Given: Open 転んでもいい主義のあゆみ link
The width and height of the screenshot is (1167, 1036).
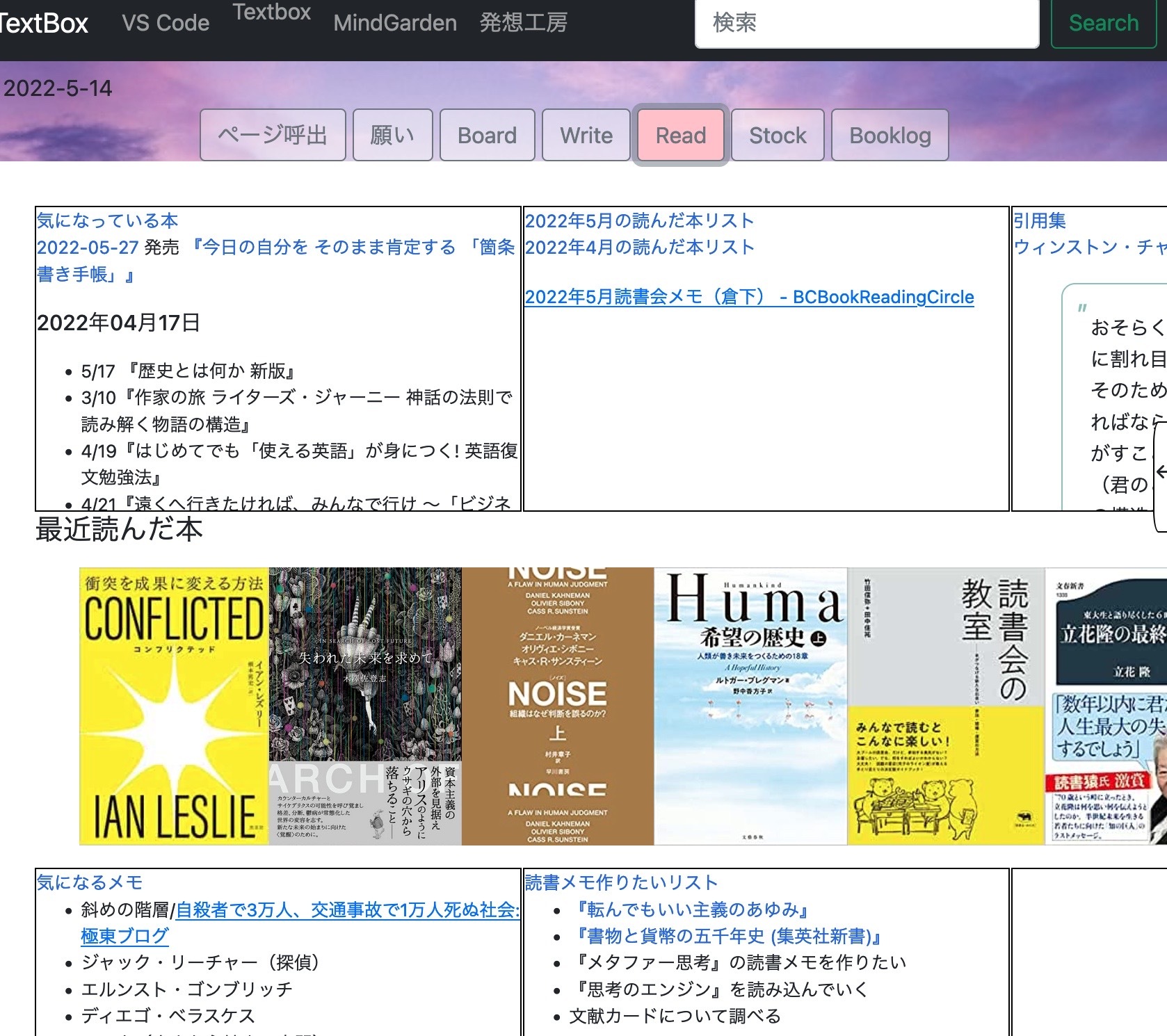Looking at the screenshot, I should [x=692, y=909].
